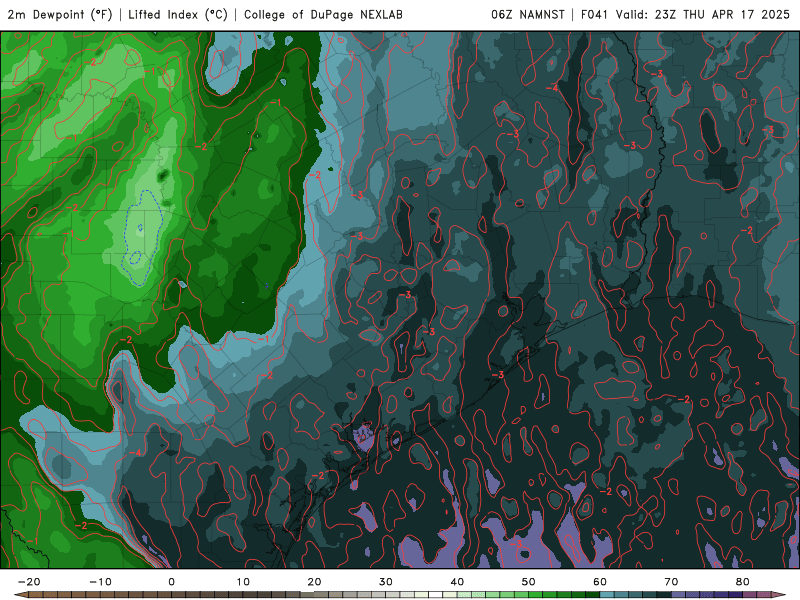Click the 50 label on the color scale
The width and height of the screenshot is (800, 600).
click(529, 582)
